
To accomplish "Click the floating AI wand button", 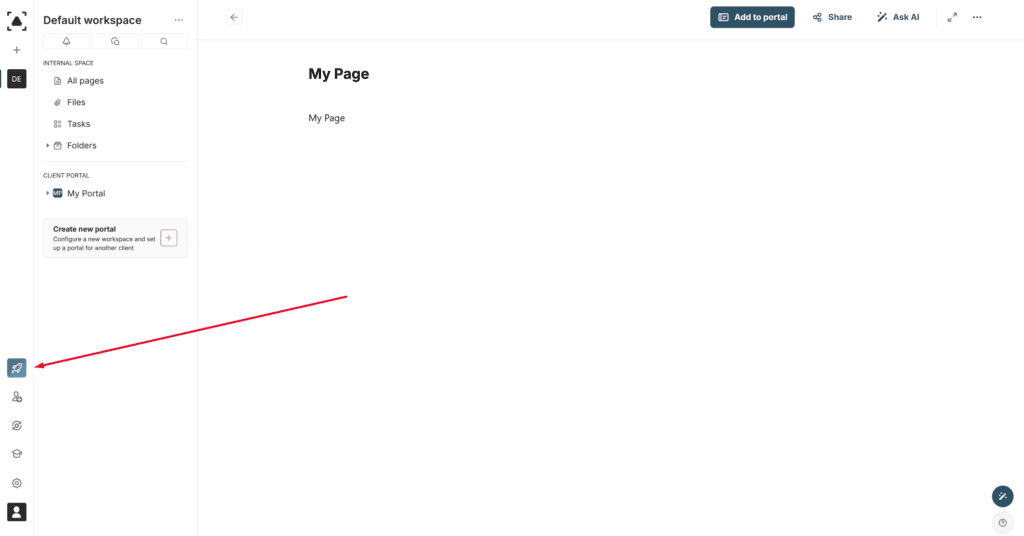I will (x=1002, y=496).
